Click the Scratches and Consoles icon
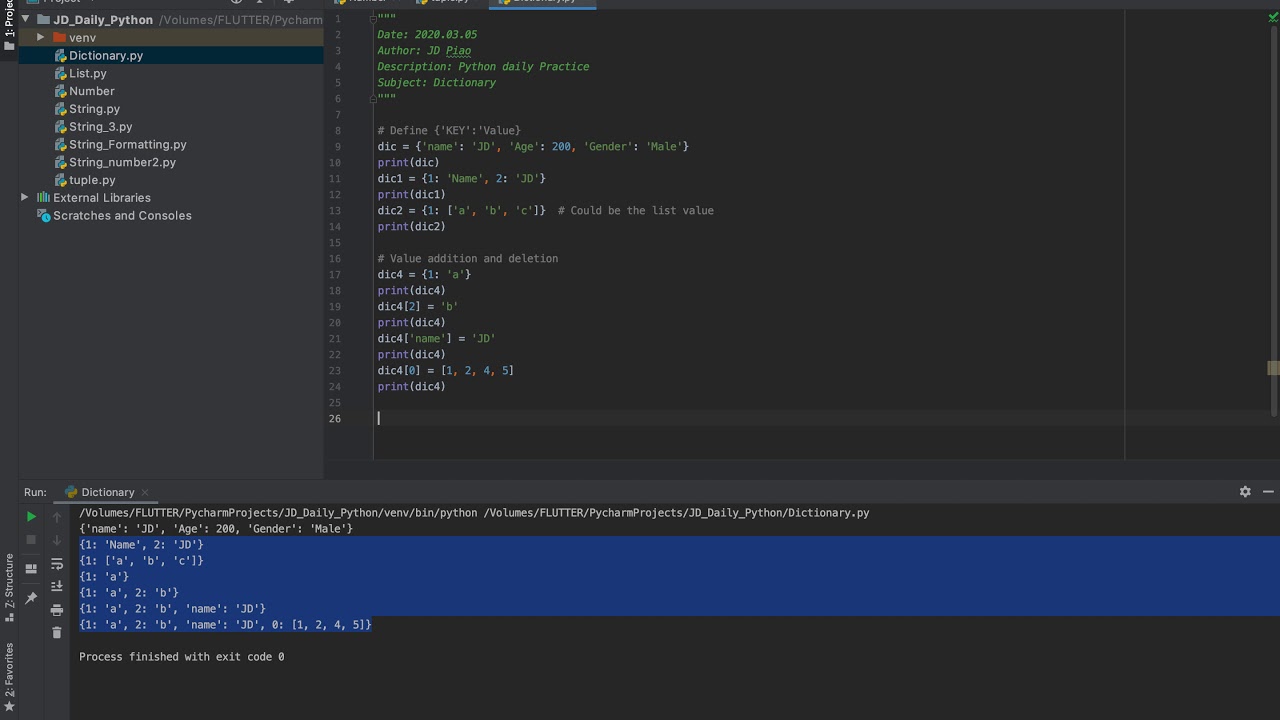 tap(43, 216)
